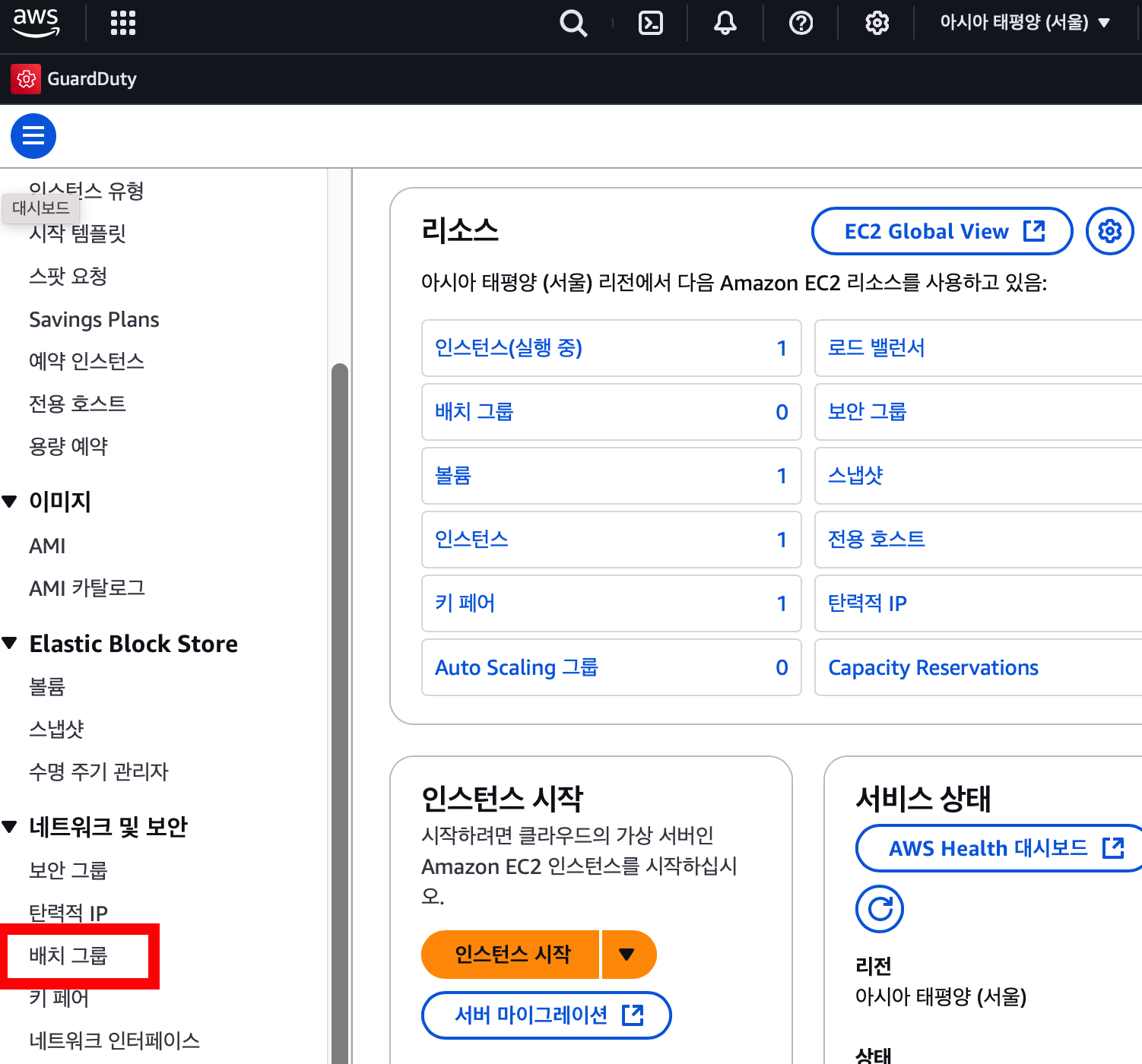Image resolution: width=1142 pixels, height=1064 pixels.
Task: Click the orange 인스턴스 시작 button
Action: (511, 955)
